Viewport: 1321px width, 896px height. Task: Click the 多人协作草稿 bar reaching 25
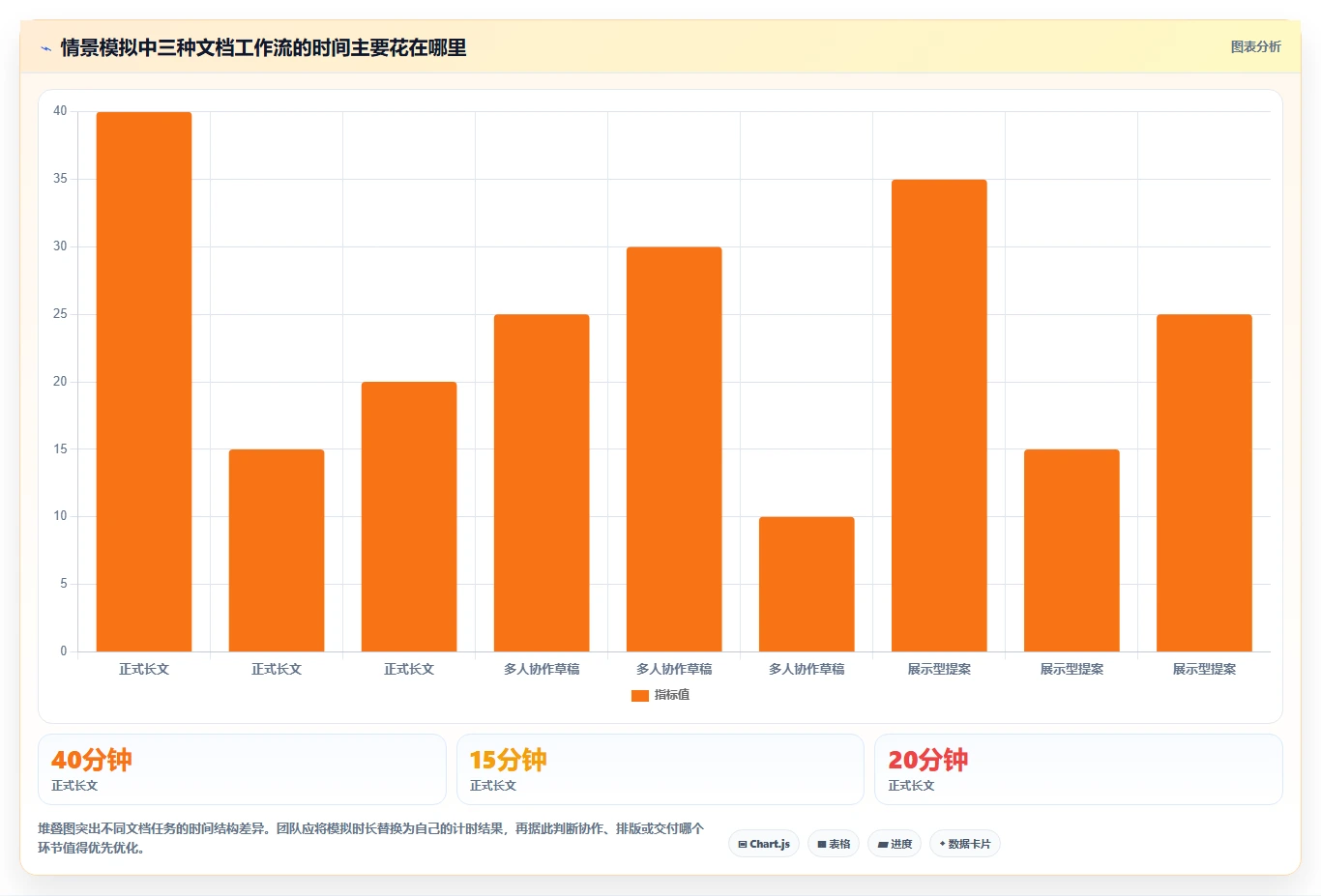[542, 482]
